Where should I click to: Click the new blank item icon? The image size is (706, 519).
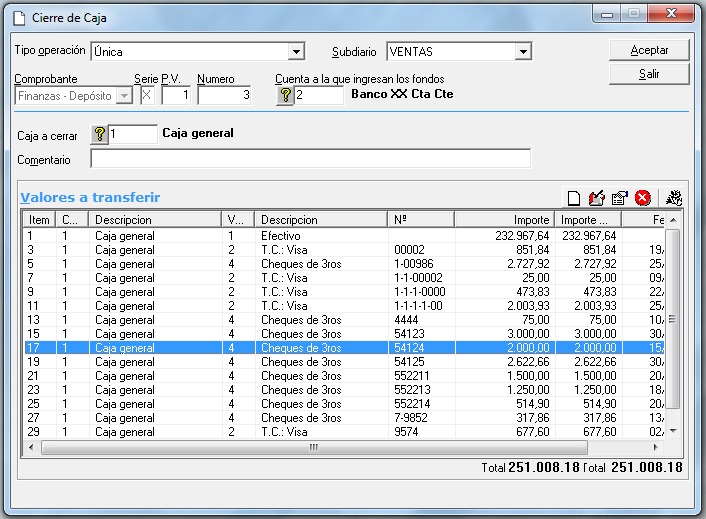(575, 198)
